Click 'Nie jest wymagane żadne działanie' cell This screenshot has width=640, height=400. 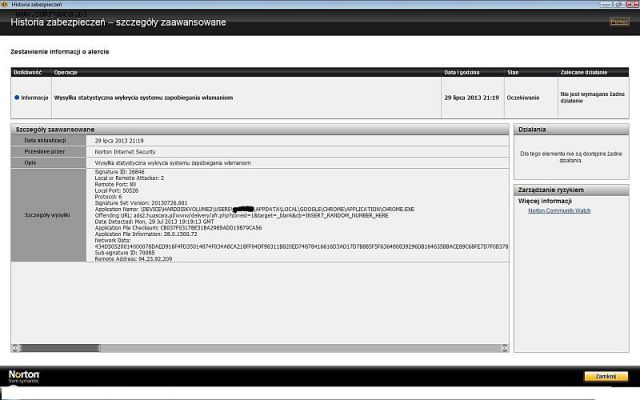[x=592, y=97]
